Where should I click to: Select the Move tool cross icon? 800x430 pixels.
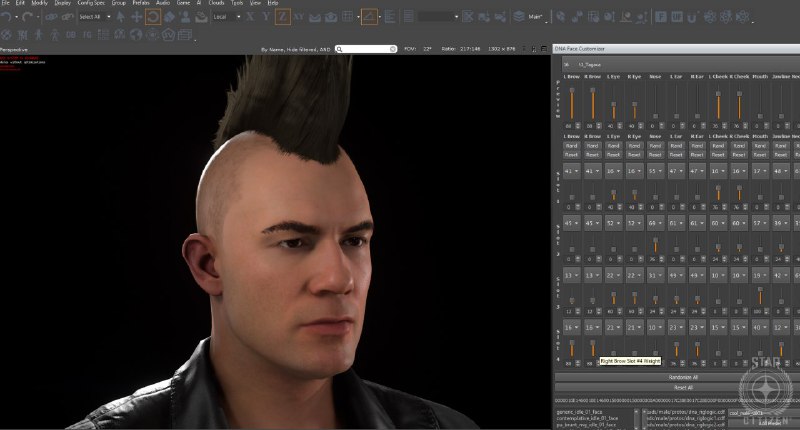click(136, 17)
